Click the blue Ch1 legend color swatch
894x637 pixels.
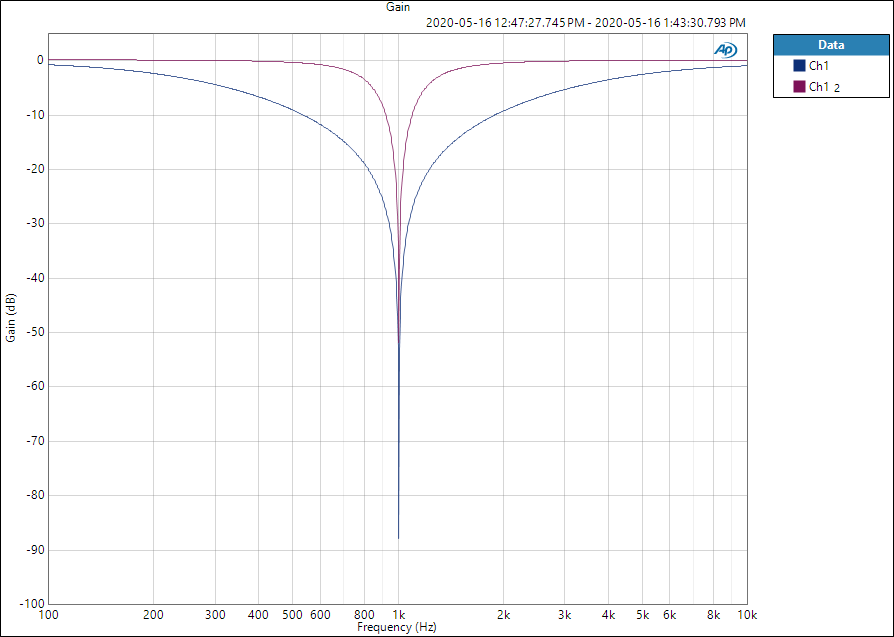[799, 66]
